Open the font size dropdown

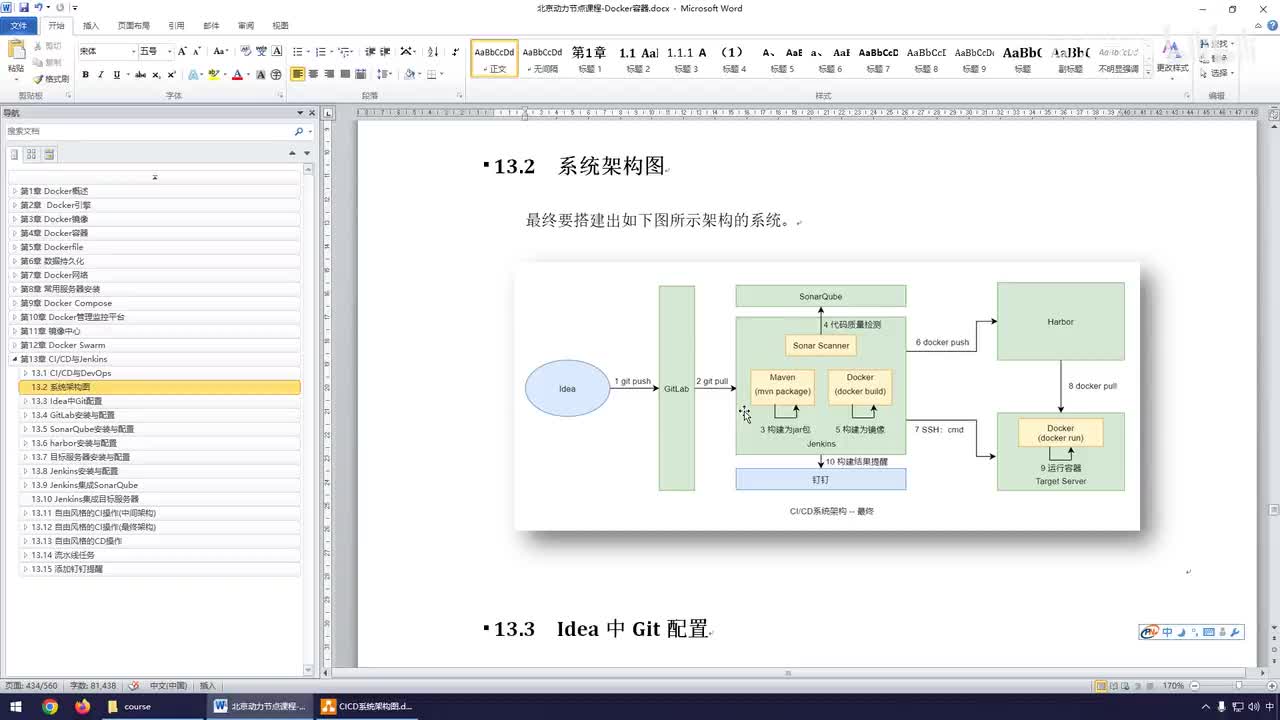[x=169, y=51]
